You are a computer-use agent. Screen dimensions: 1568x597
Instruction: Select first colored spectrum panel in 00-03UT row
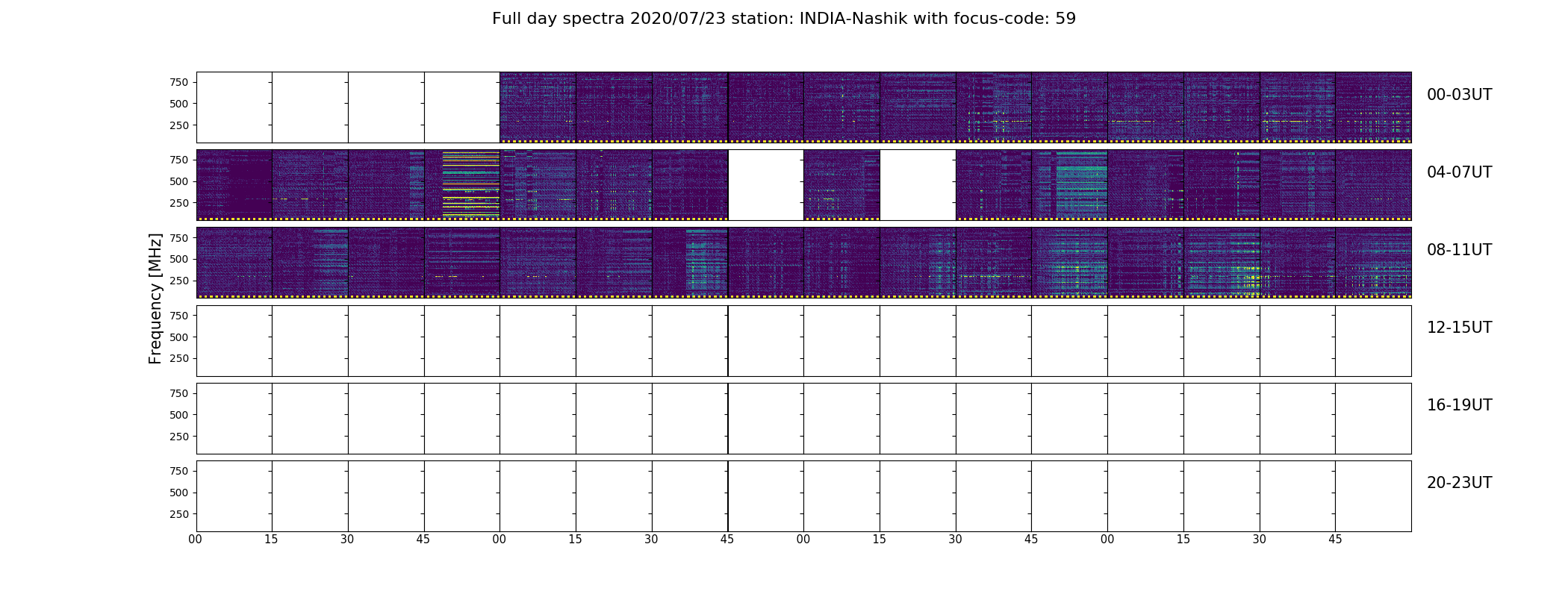pos(538,107)
